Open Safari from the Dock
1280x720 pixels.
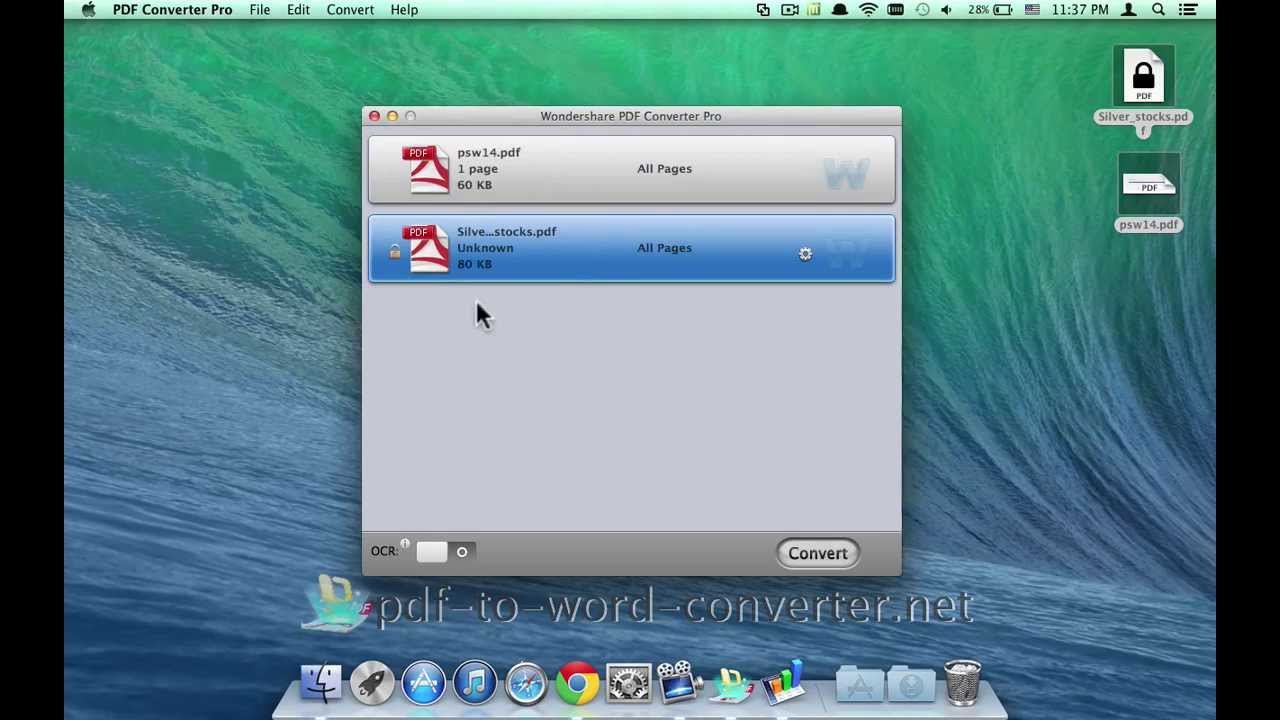526,684
